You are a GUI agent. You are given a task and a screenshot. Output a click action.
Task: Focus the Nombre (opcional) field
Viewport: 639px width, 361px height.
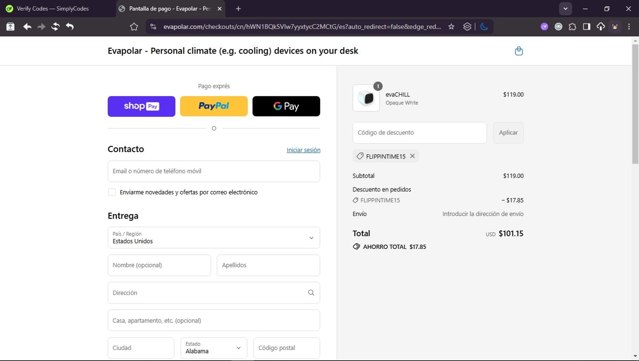pos(159,265)
